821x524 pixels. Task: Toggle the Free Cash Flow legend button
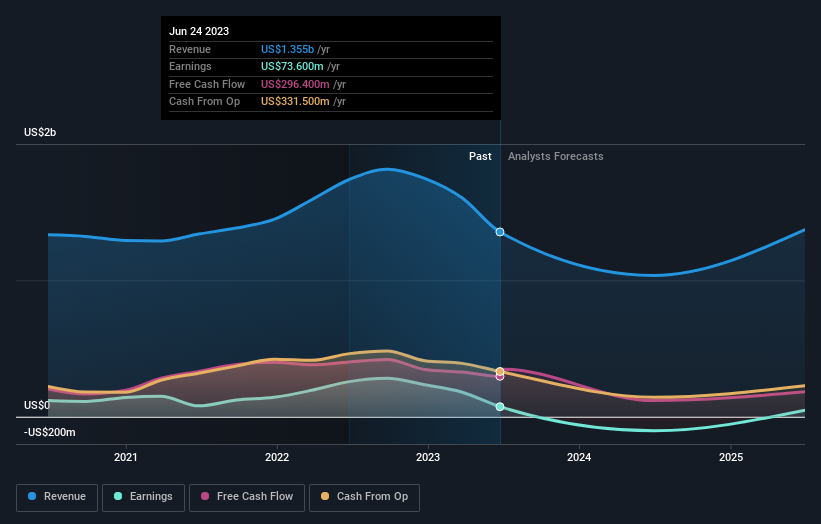(x=247, y=497)
